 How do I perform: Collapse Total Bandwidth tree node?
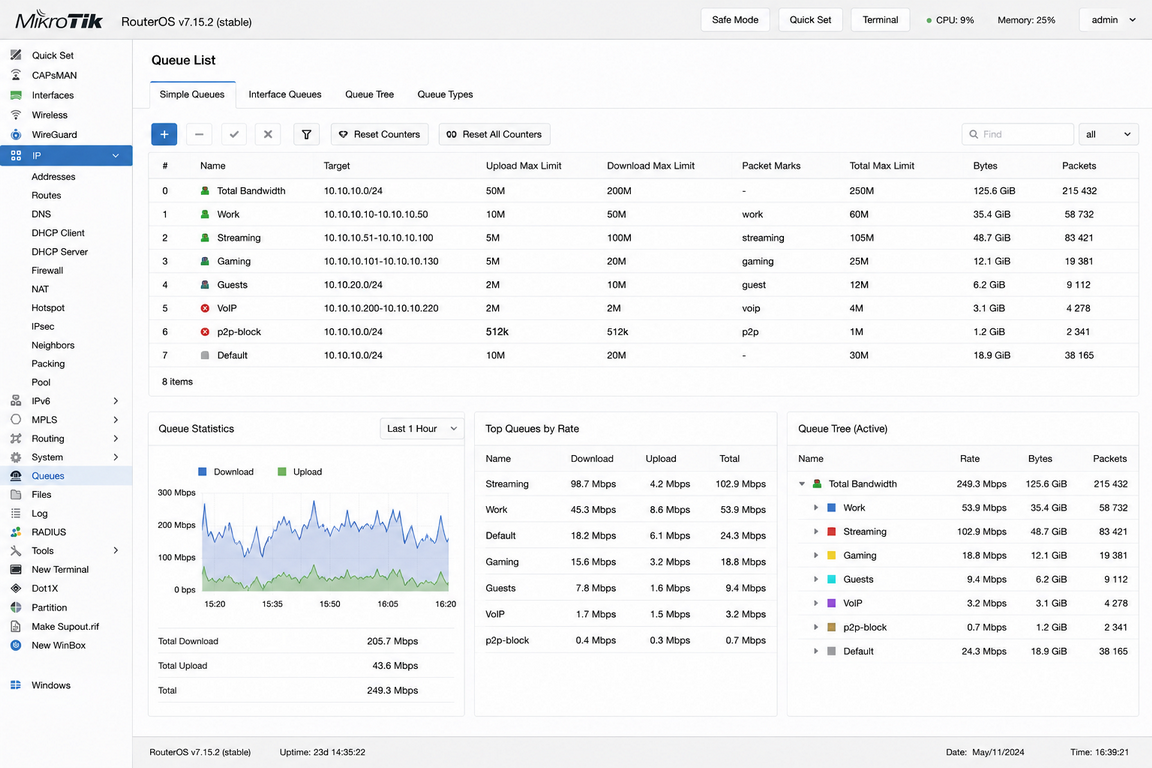tap(802, 484)
